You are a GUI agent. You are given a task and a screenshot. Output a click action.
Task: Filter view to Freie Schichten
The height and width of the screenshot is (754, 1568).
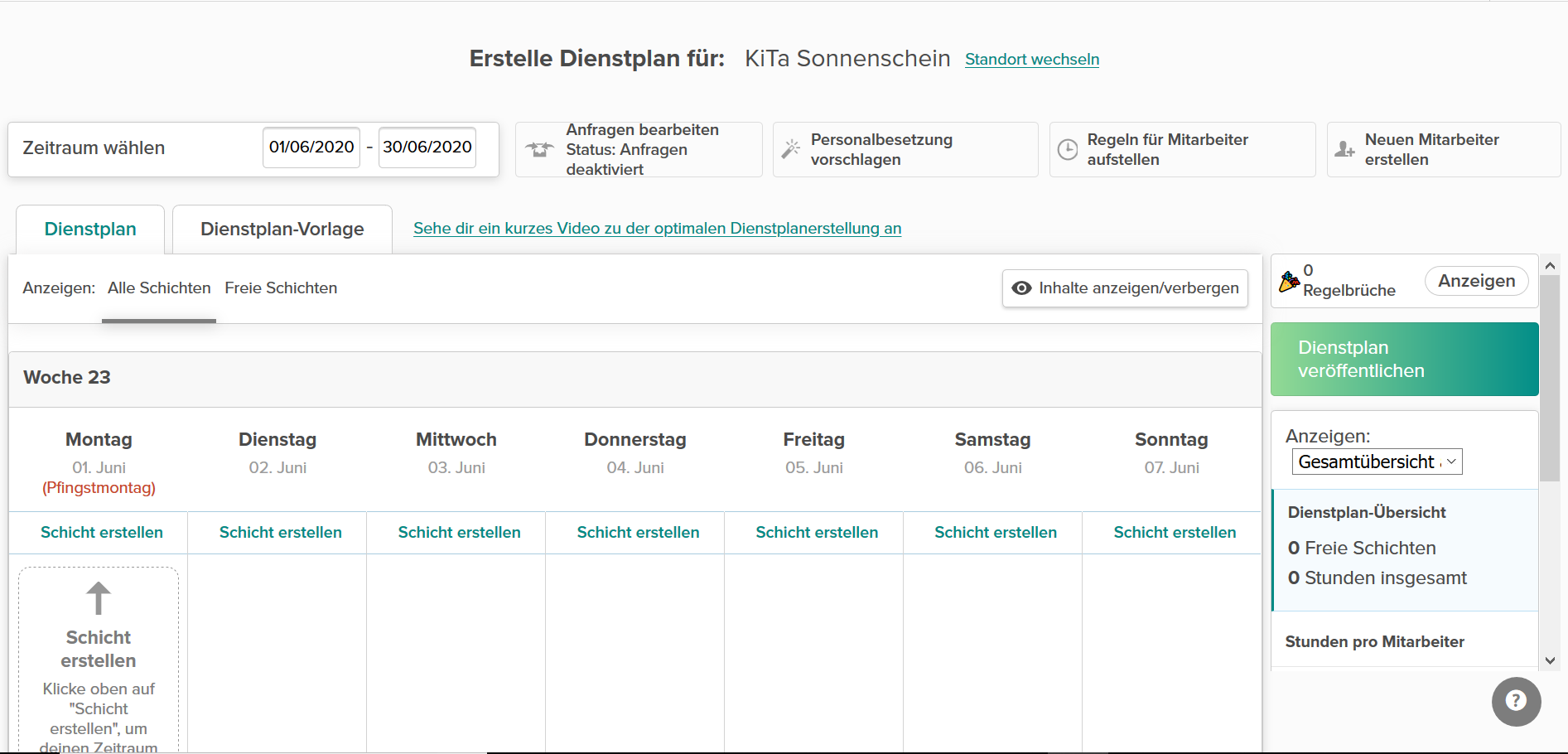tap(281, 288)
